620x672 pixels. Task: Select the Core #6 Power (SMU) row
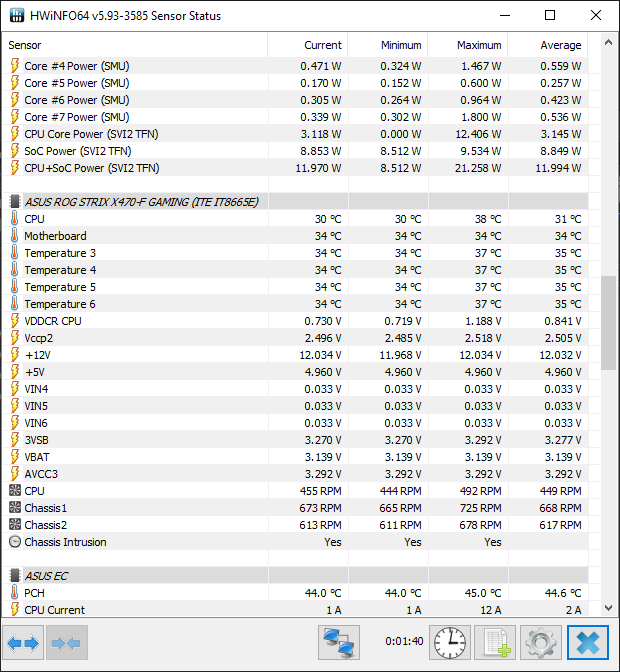click(x=295, y=100)
